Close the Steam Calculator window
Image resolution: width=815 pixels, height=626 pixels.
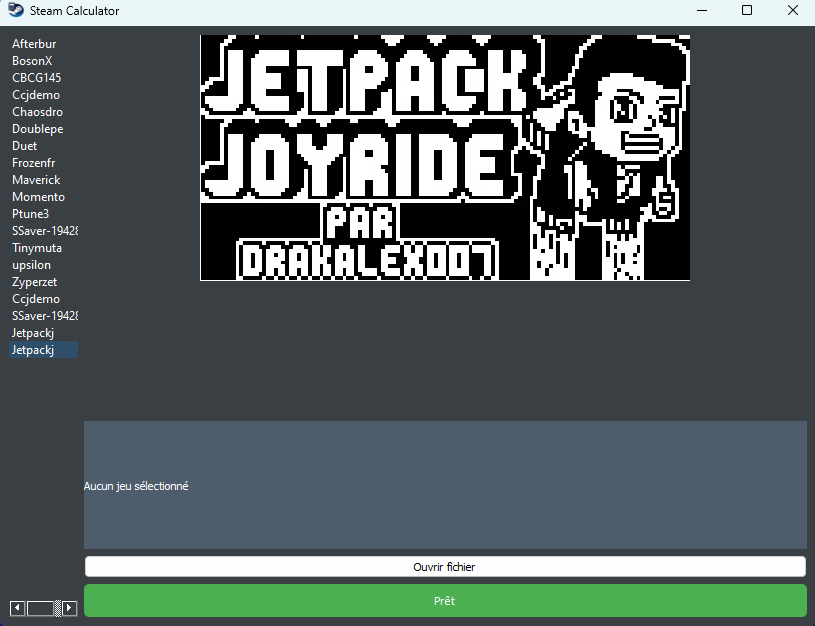pyautogui.click(x=793, y=10)
